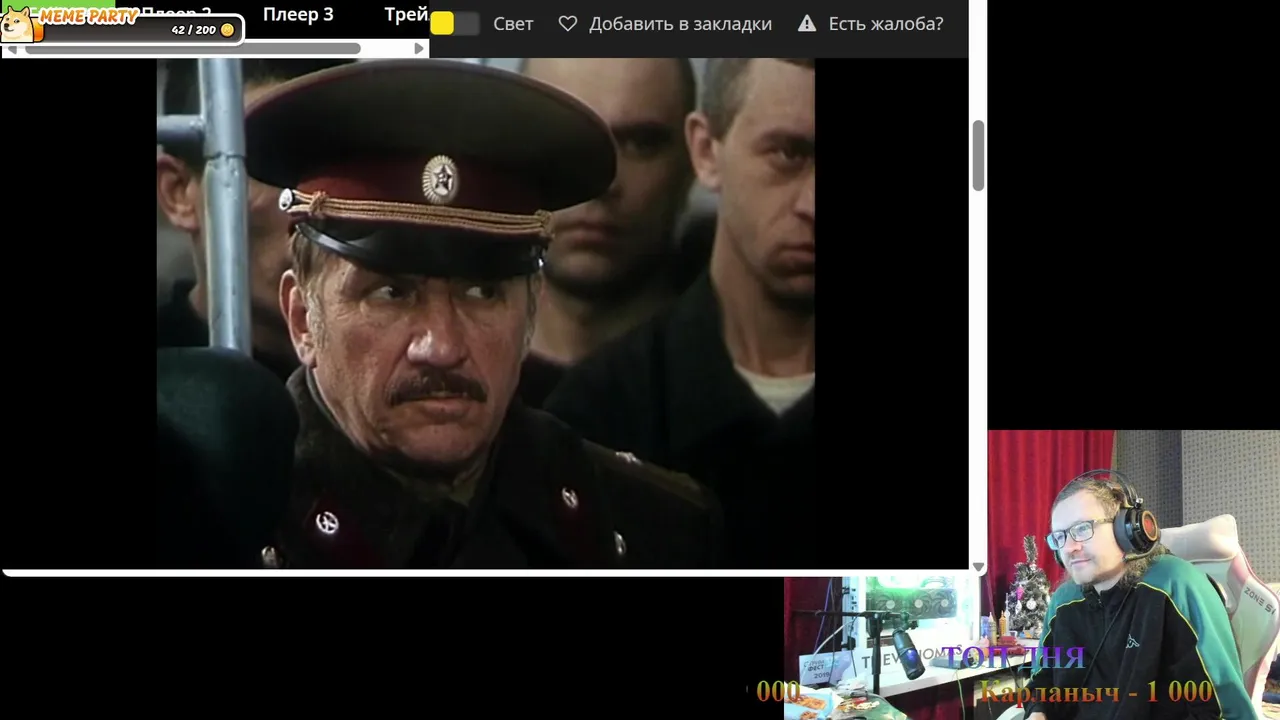Click the scrollbar down arrow
This screenshot has height=720, width=1280.
coord(978,567)
